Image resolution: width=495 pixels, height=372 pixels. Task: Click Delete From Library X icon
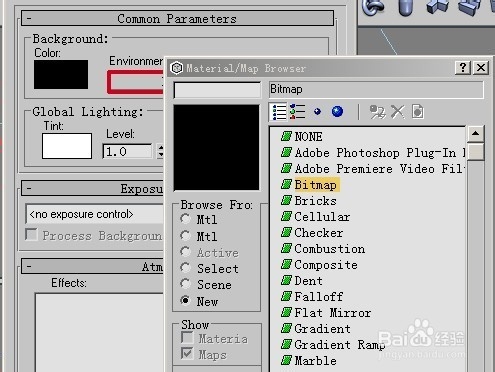397,112
